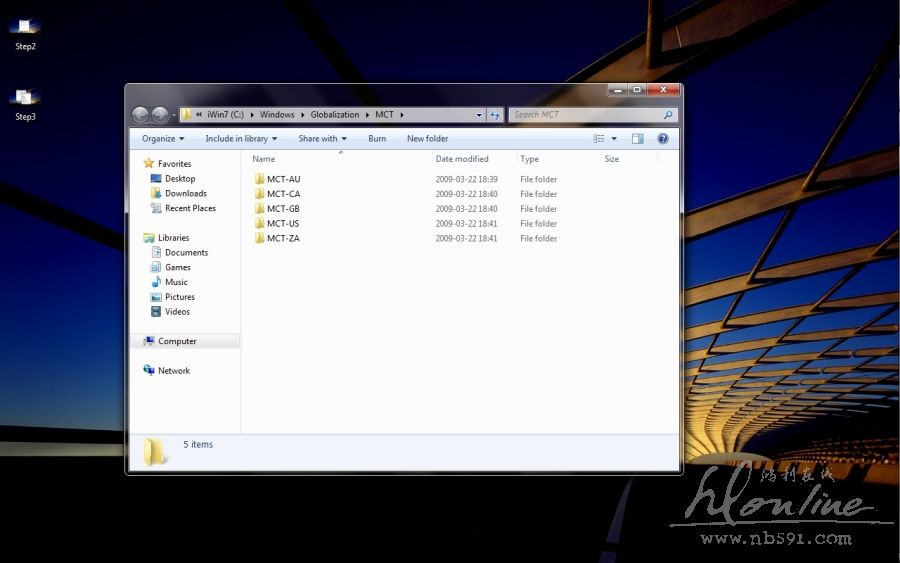Navigate to Globalization in the address path
This screenshot has height=563, width=900.
click(334, 115)
